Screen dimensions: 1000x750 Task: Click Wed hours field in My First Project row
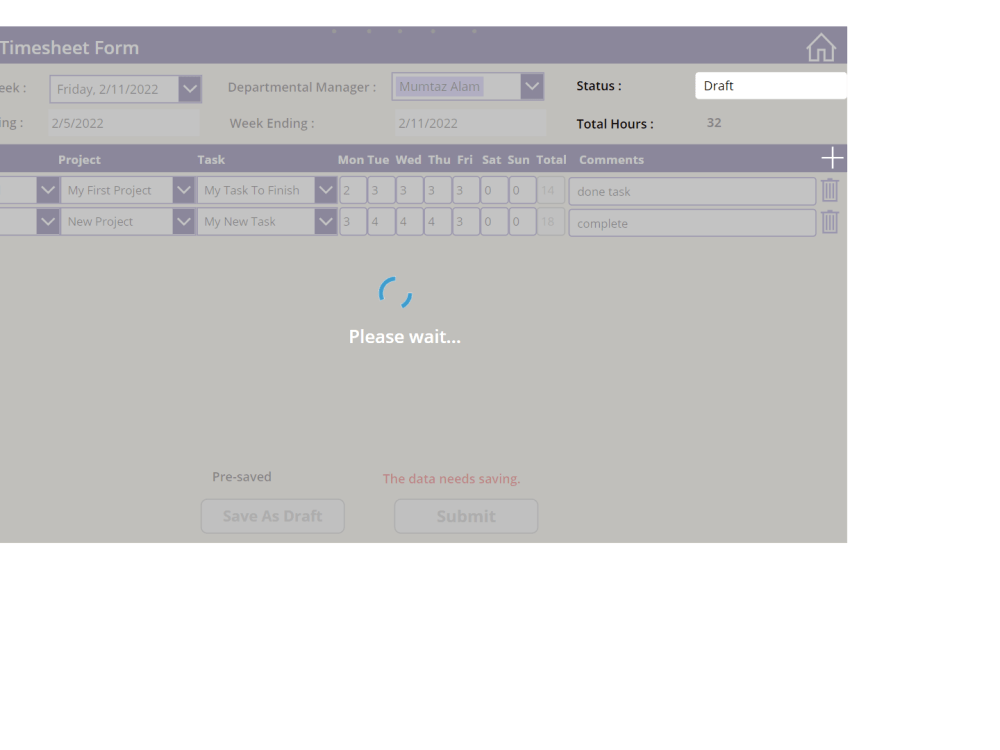click(409, 190)
